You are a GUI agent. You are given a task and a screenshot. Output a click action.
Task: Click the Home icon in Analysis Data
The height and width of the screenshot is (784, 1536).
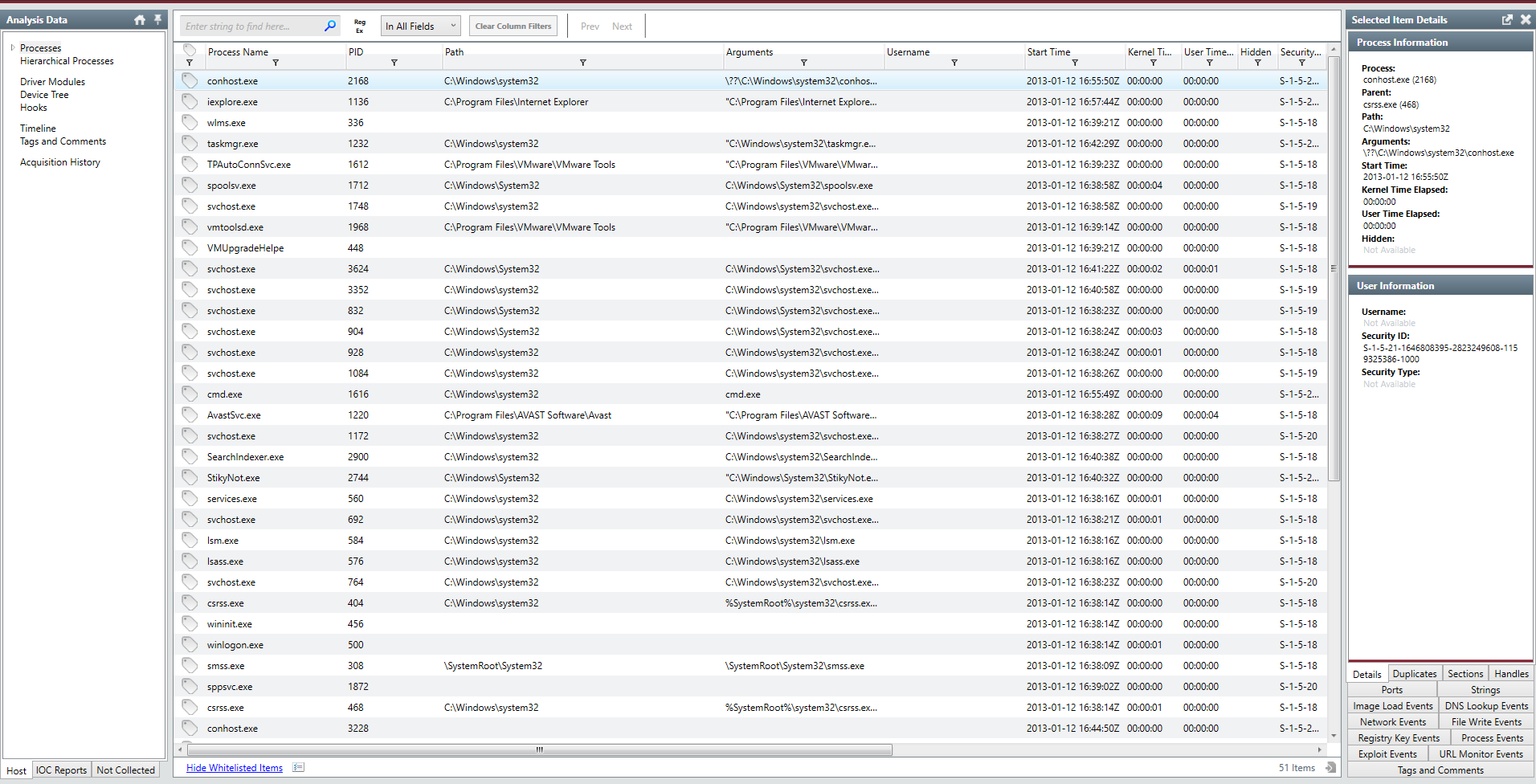(x=140, y=20)
